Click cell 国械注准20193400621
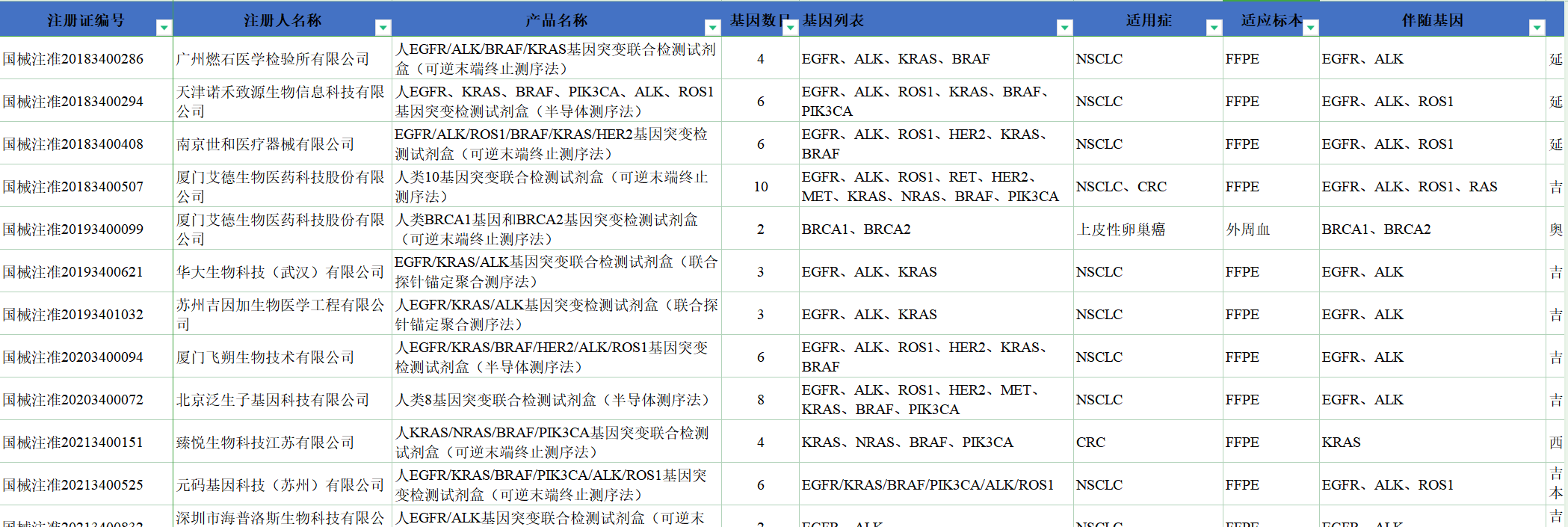 87,271
